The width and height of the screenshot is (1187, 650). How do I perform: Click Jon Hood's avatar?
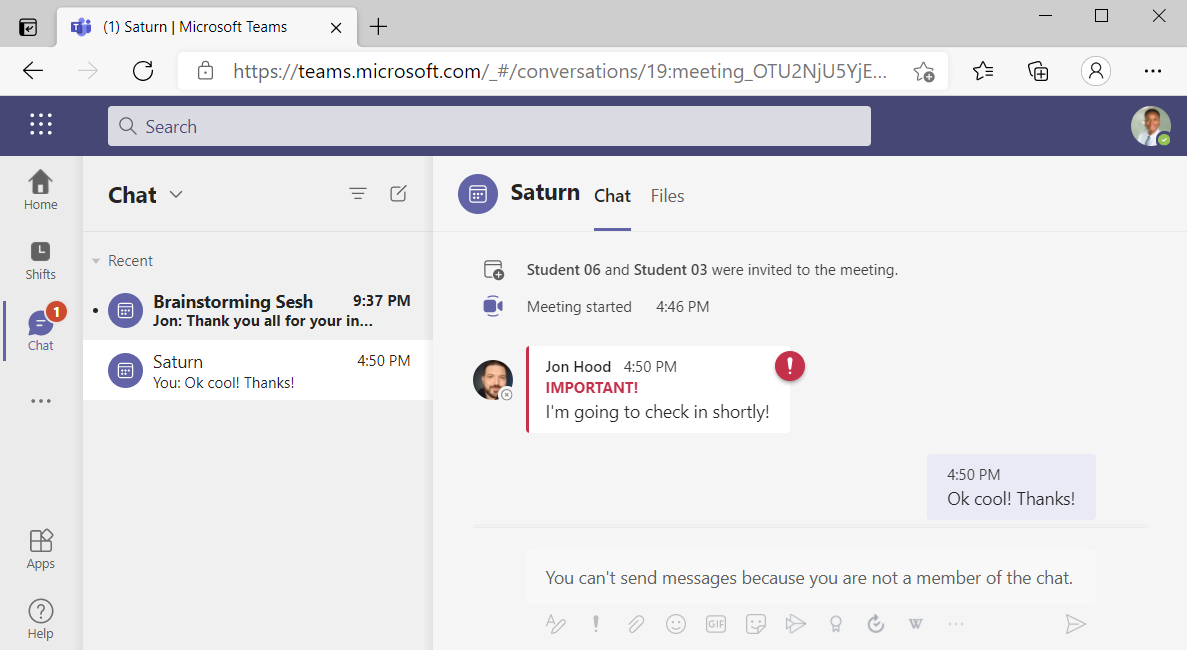click(x=493, y=380)
